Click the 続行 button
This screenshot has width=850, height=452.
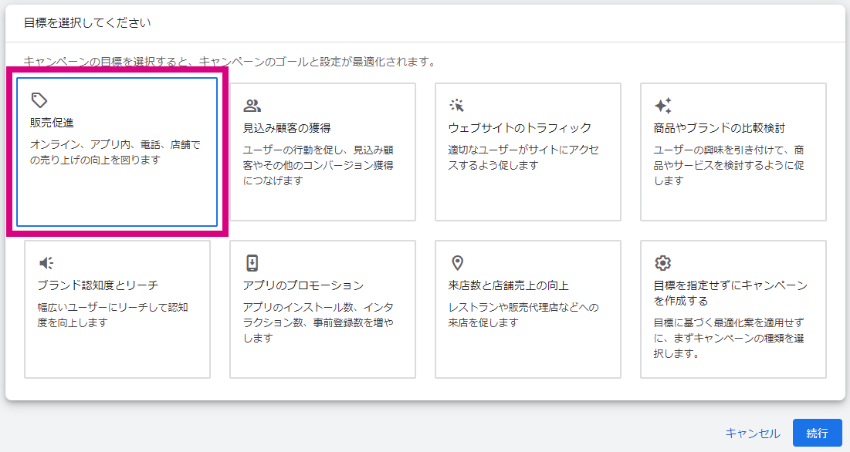click(817, 433)
